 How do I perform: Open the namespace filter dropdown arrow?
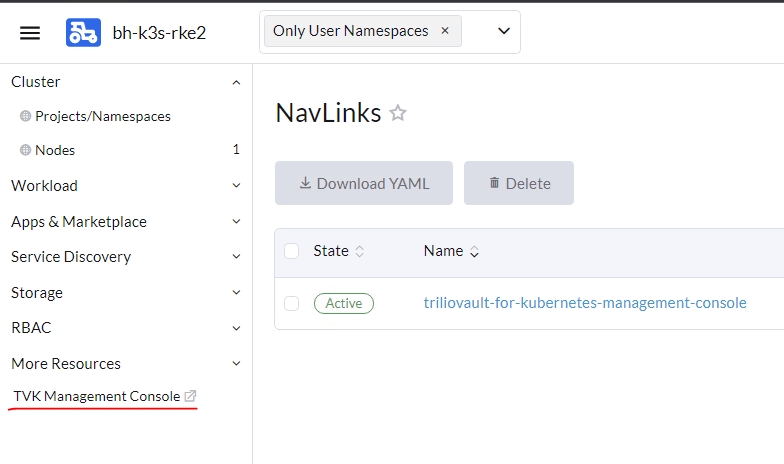click(x=504, y=32)
